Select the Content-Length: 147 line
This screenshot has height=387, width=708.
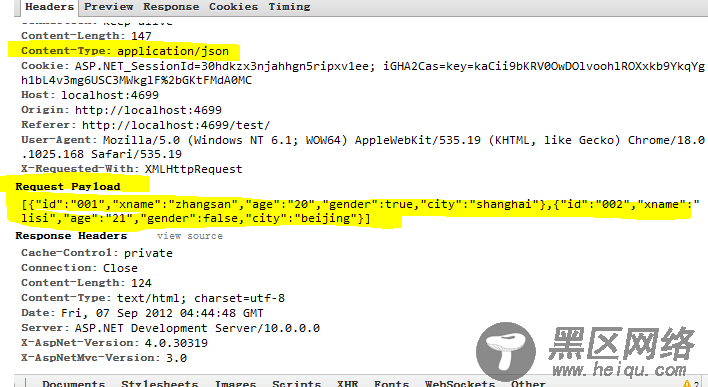[86, 36]
